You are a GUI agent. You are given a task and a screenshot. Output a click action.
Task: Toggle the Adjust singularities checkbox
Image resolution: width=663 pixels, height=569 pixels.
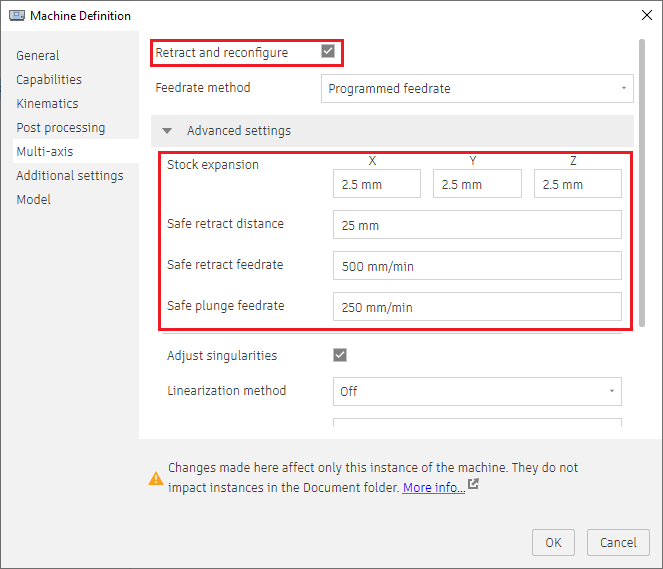[340, 355]
